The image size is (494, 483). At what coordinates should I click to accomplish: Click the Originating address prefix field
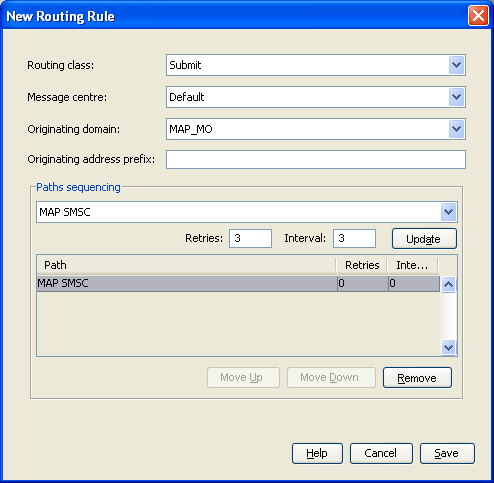click(316, 159)
